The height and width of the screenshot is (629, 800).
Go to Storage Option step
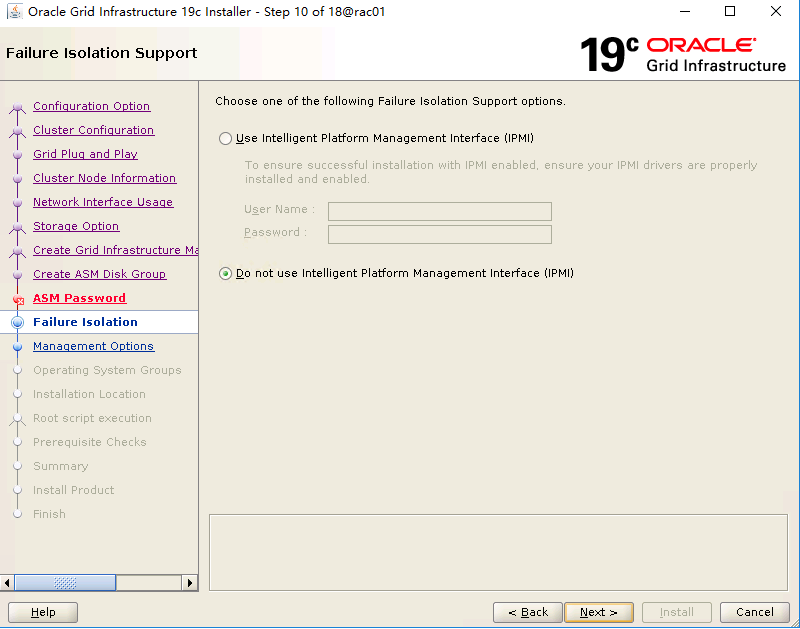[76, 226]
